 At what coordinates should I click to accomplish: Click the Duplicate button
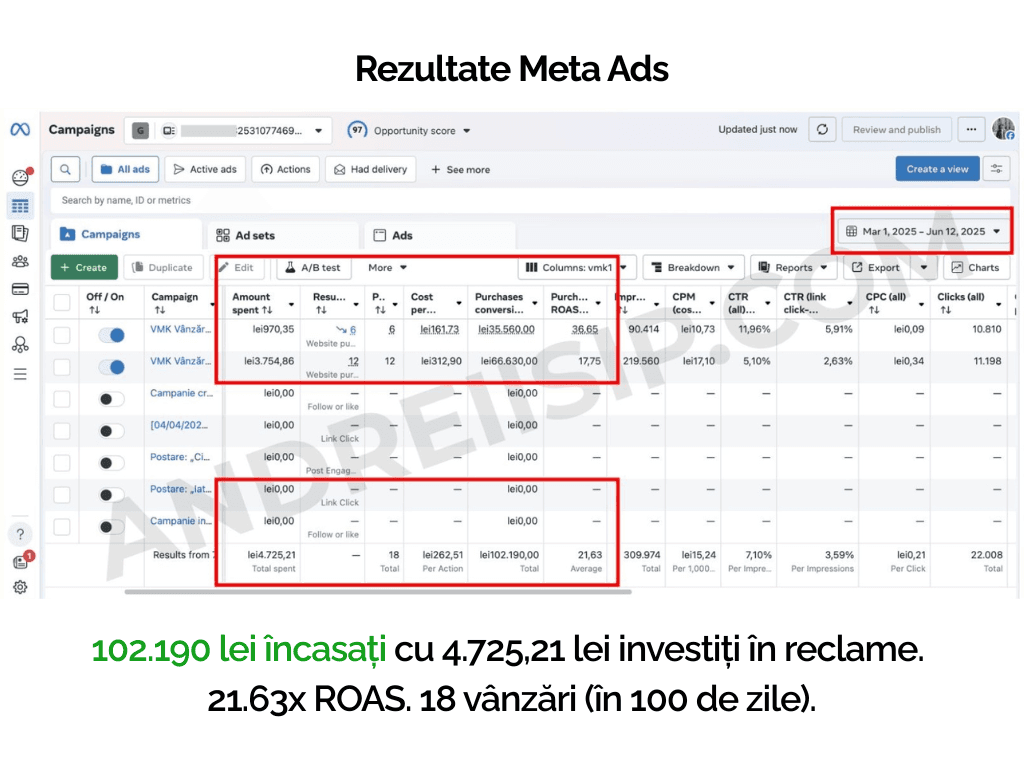[x=162, y=267]
